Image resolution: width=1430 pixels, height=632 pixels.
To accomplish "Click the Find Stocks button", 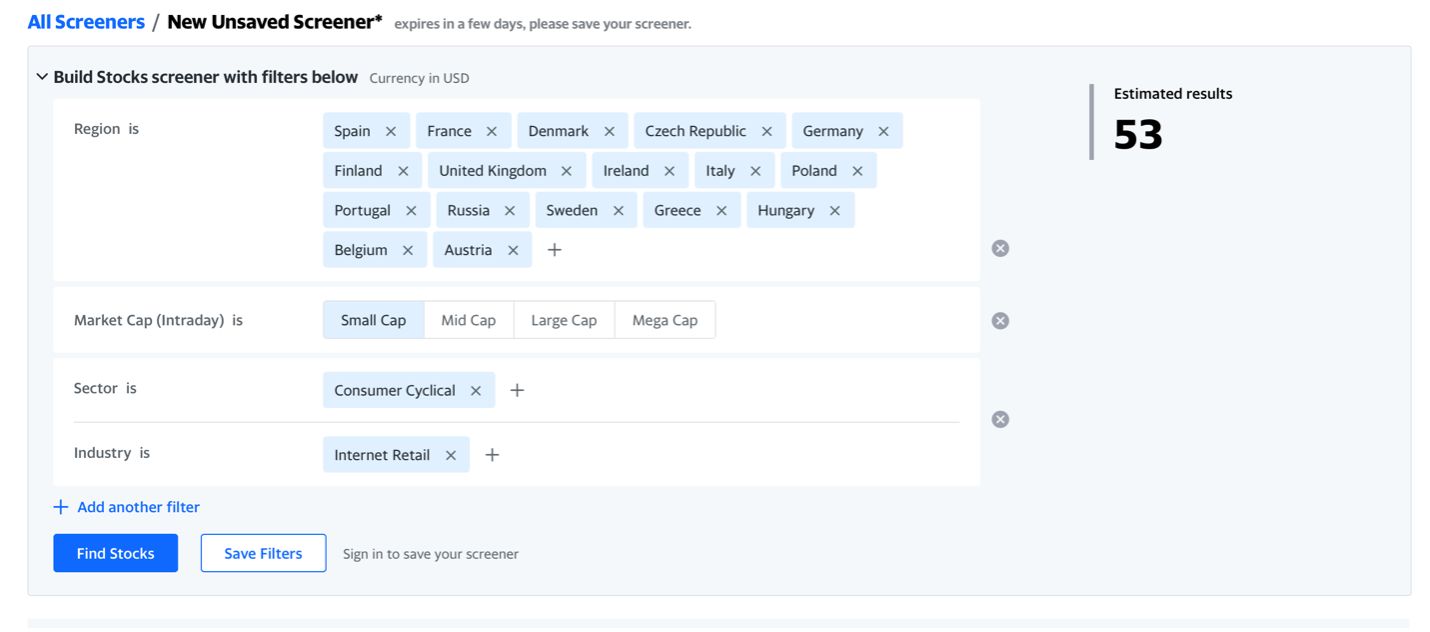I will coord(115,553).
